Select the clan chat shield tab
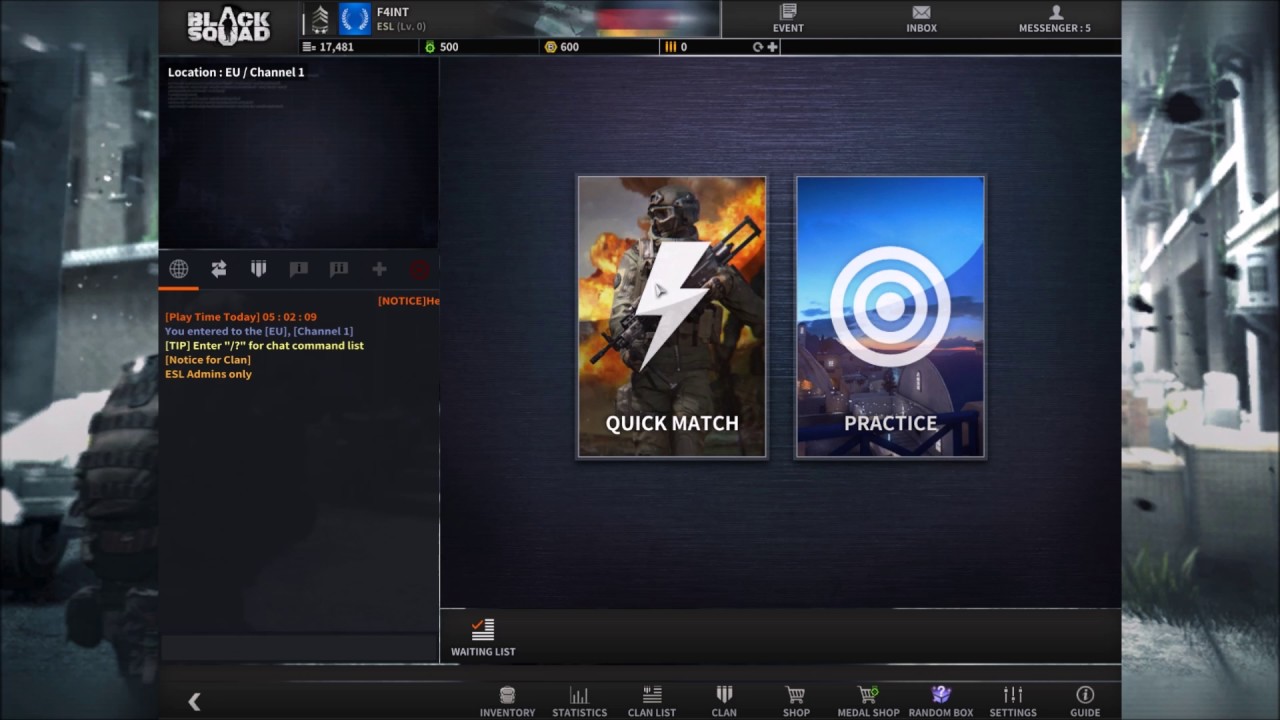This screenshot has height=720, width=1280. point(258,268)
